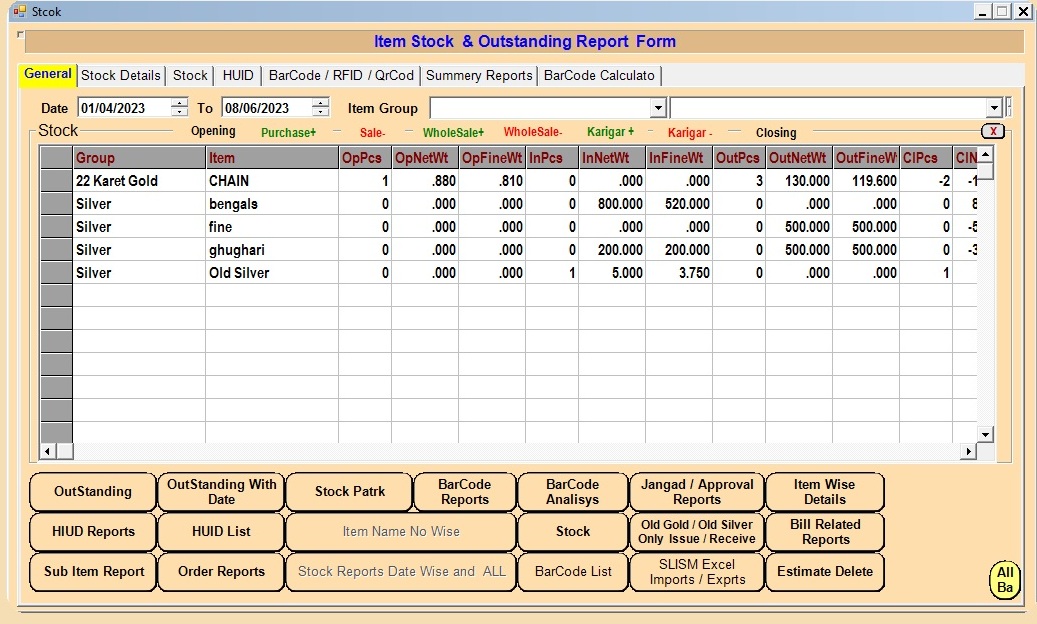1037x624 pixels.
Task: Go to the Summery Reports tab
Action: [479, 75]
